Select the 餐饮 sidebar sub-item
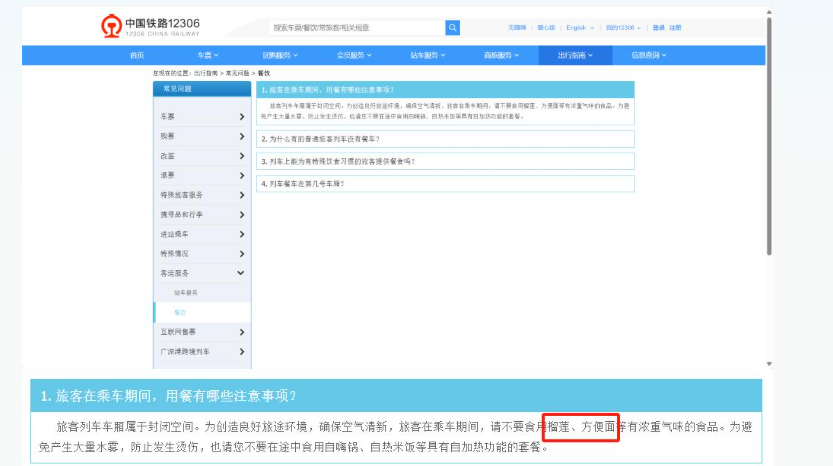 pos(181,312)
